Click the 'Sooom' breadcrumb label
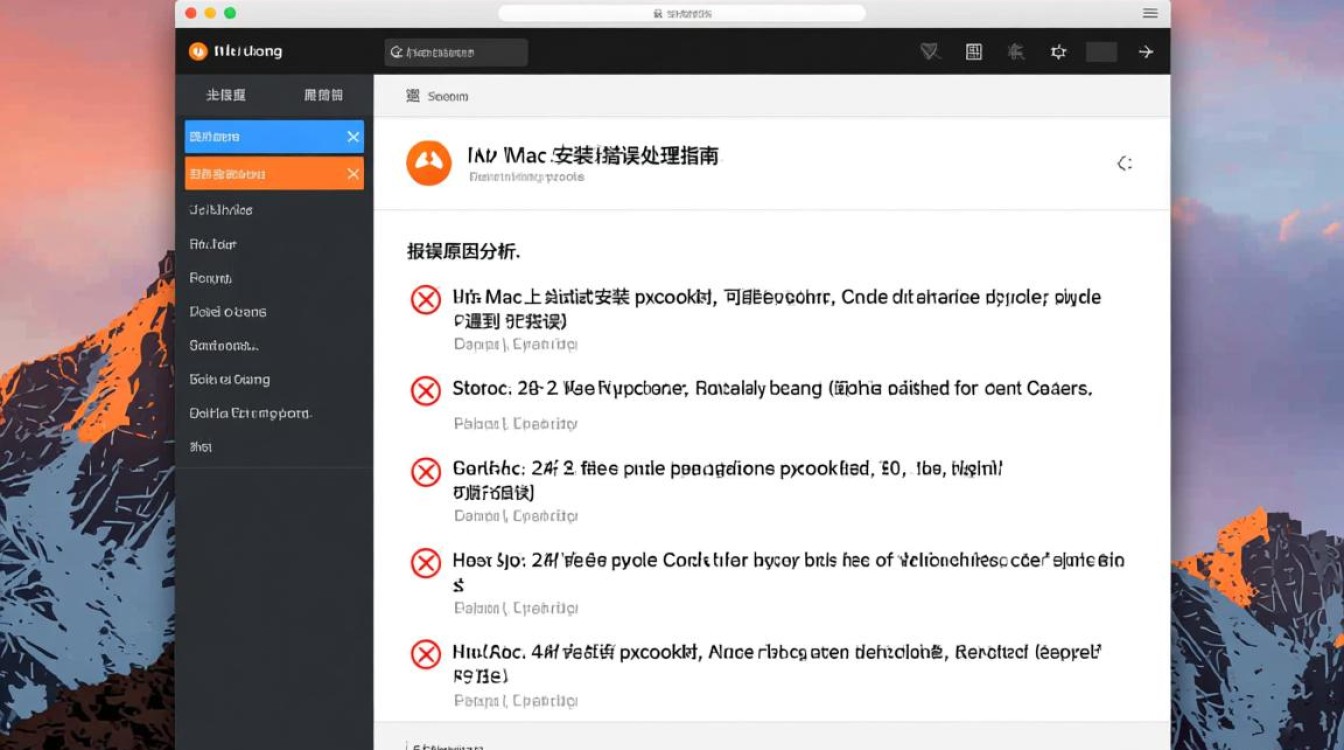 (x=448, y=97)
